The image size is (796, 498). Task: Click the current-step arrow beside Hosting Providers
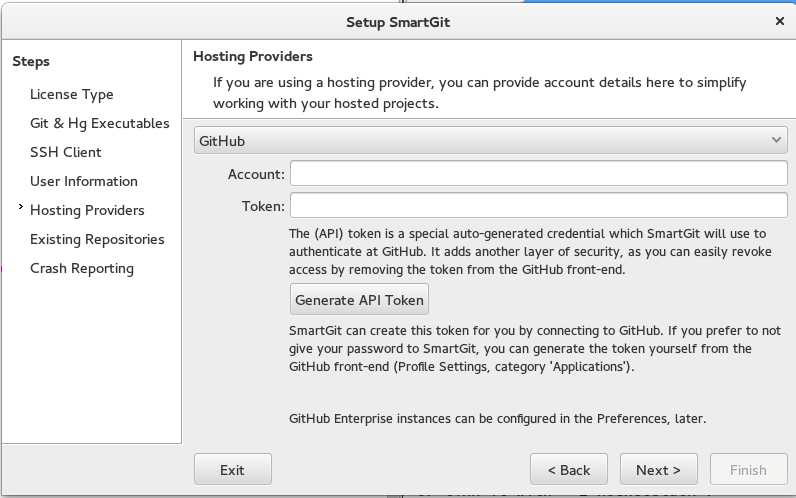coord(21,207)
